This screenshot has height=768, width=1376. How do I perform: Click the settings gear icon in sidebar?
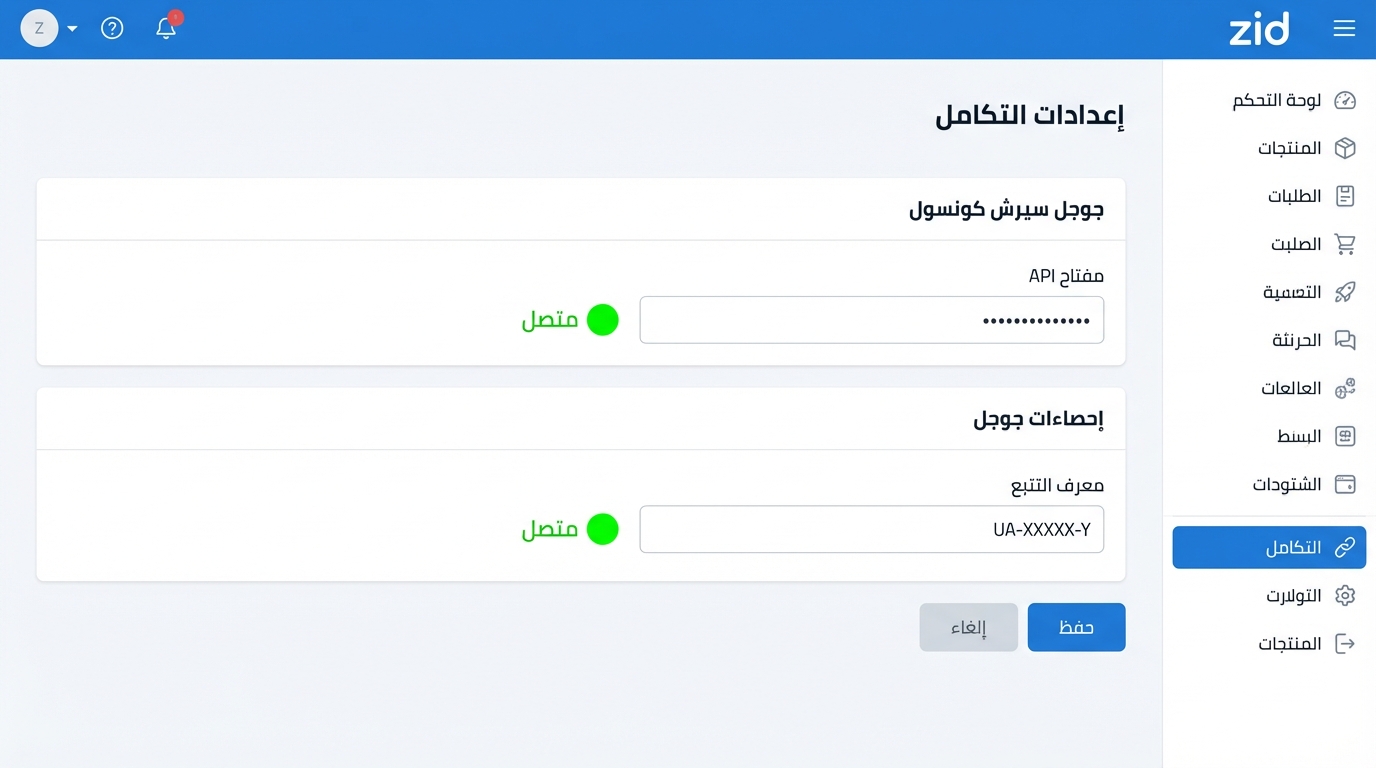pos(1345,596)
